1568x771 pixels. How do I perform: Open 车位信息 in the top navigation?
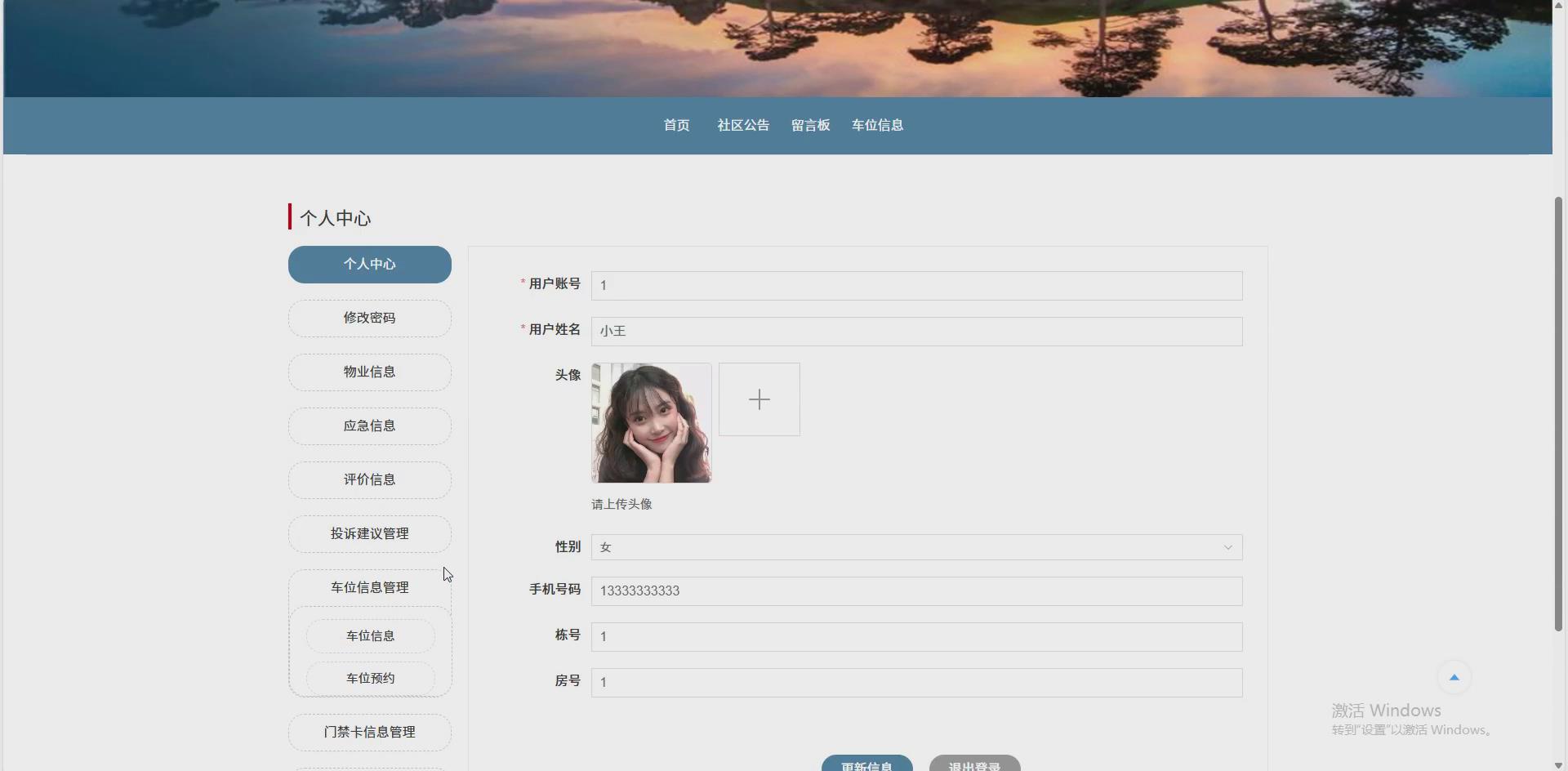(x=876, y=125)
